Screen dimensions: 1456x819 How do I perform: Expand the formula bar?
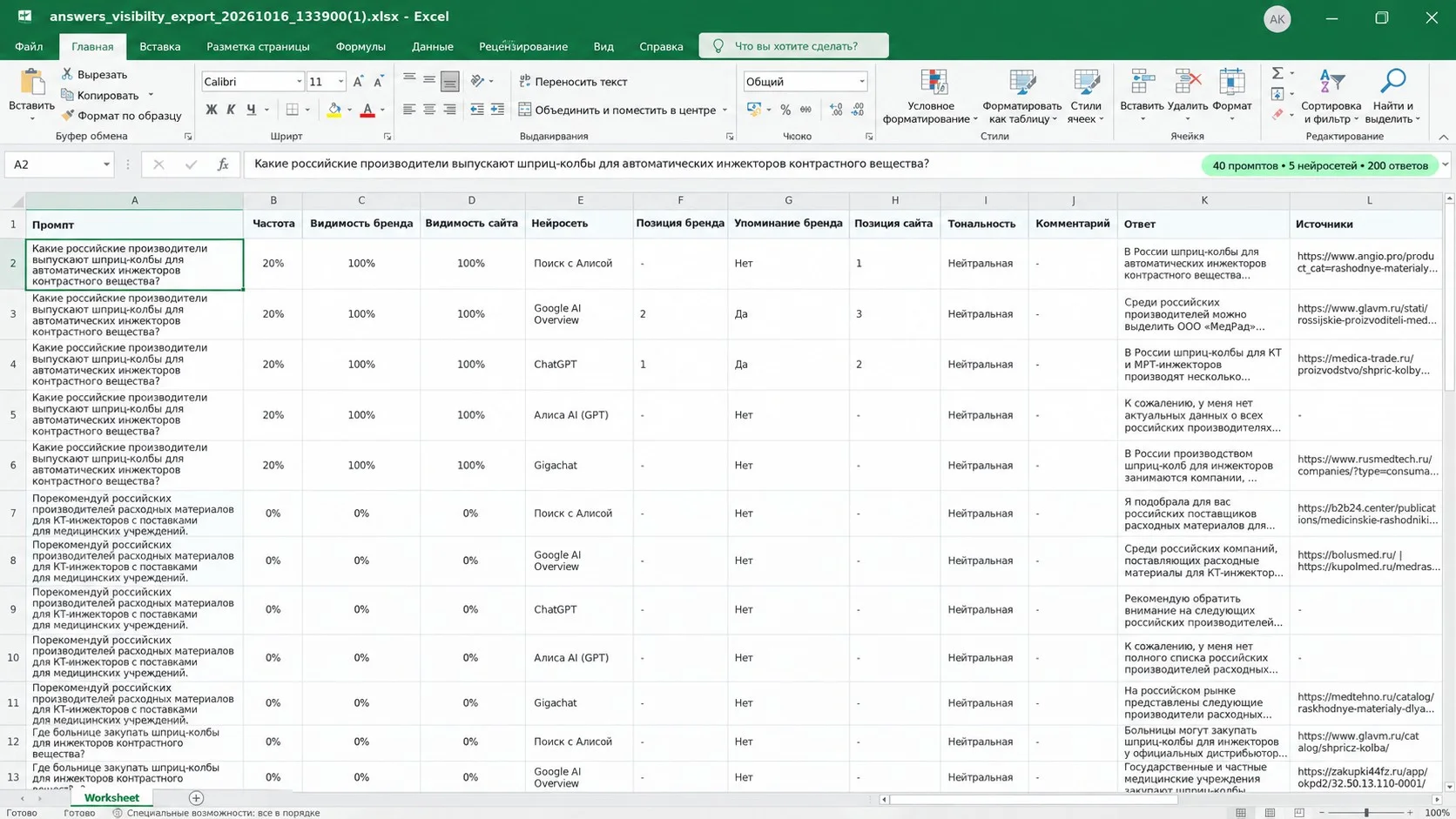(1445, 164)
